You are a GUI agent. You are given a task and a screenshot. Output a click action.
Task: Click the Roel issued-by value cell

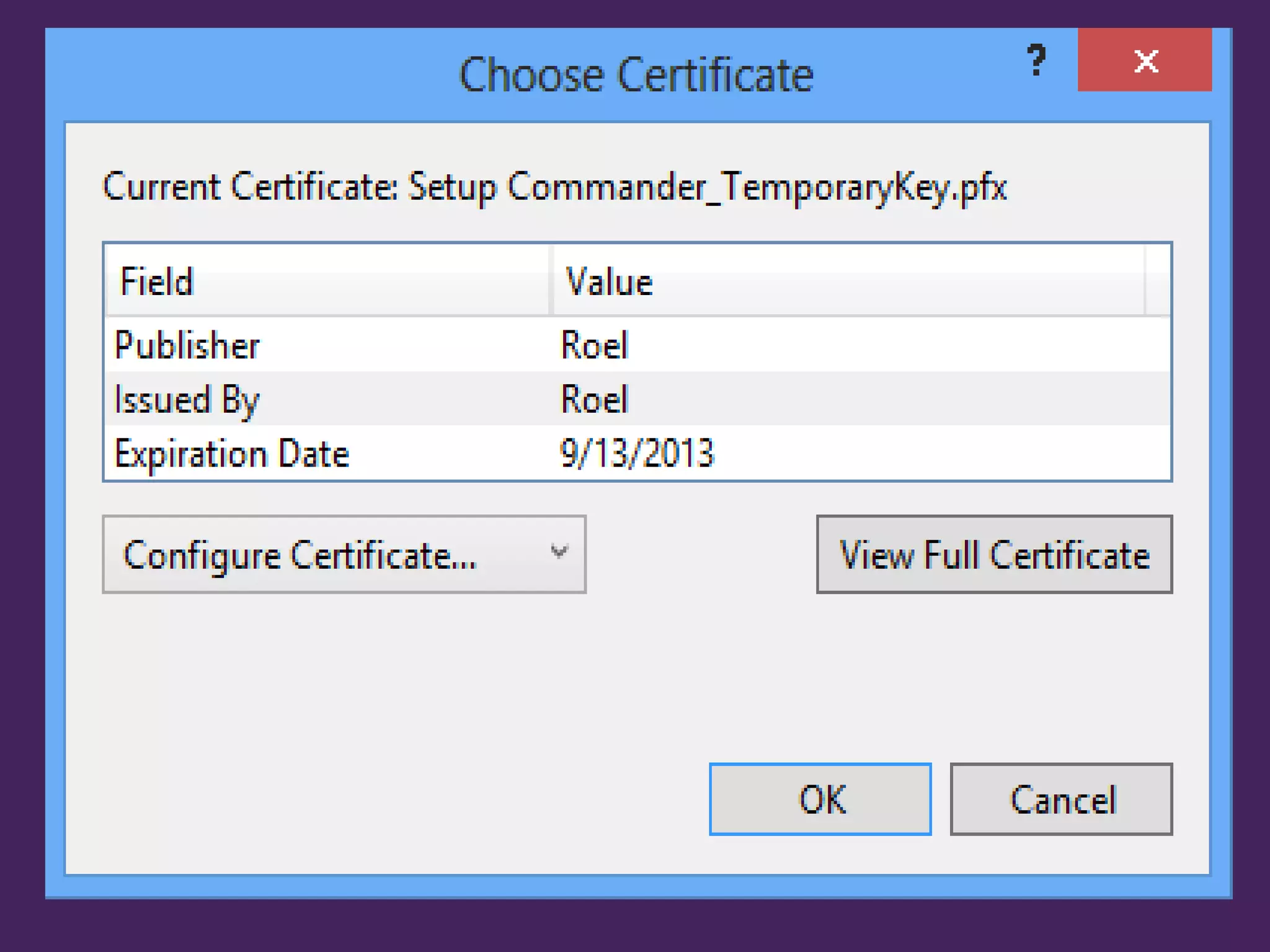(594, 399)
